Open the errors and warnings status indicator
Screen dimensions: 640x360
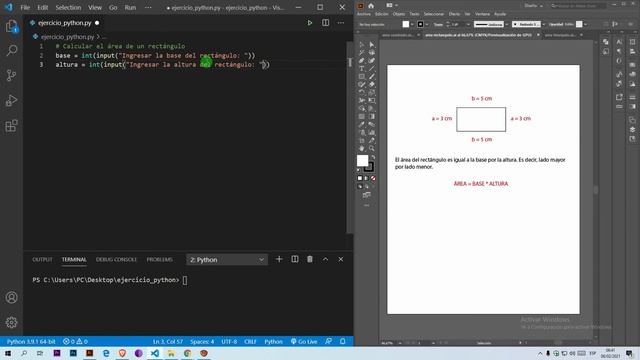click(75, 341)
